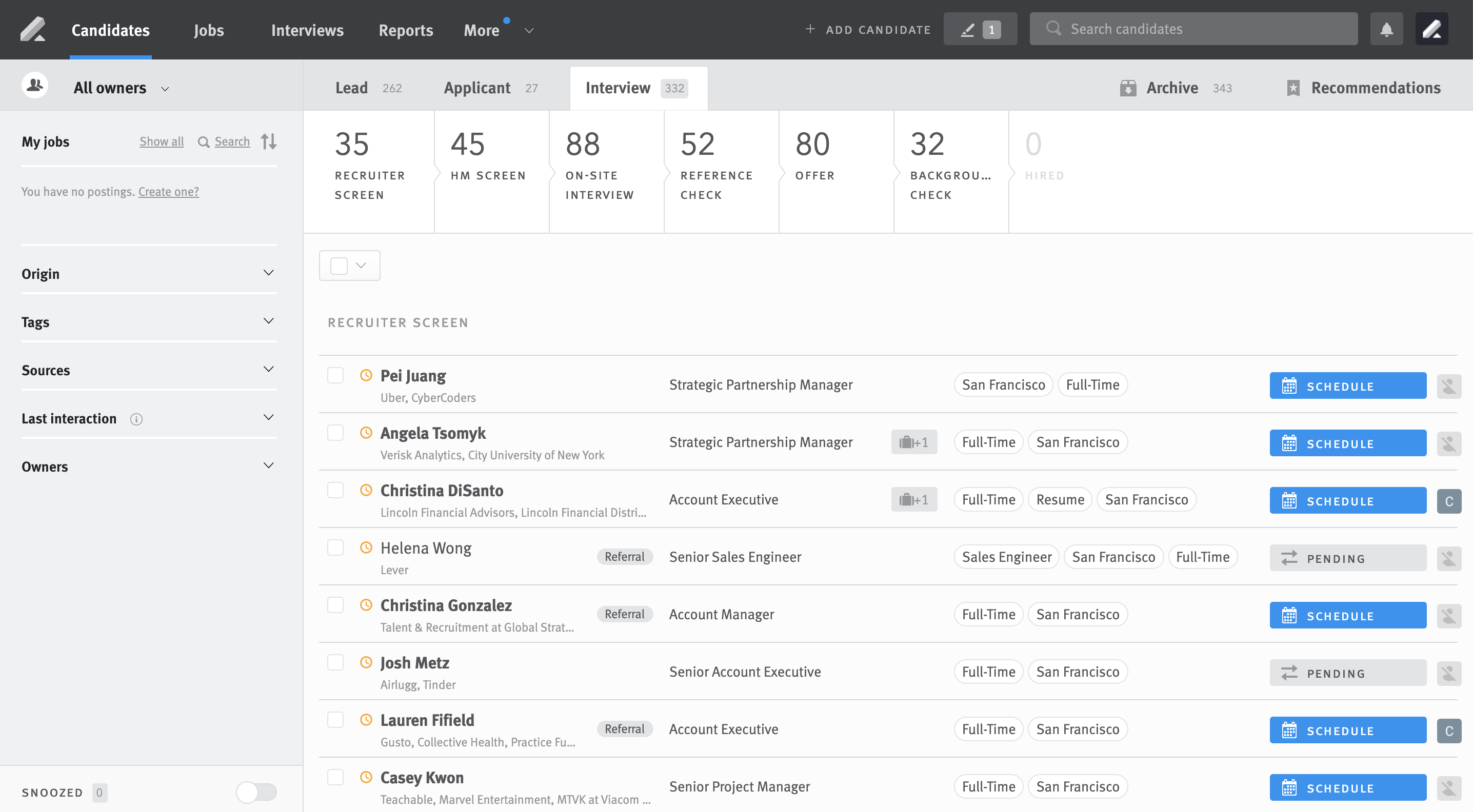Screen dimensions: 1473x812
Task: Open the More menu chevron
Action: tap(528, 30)
